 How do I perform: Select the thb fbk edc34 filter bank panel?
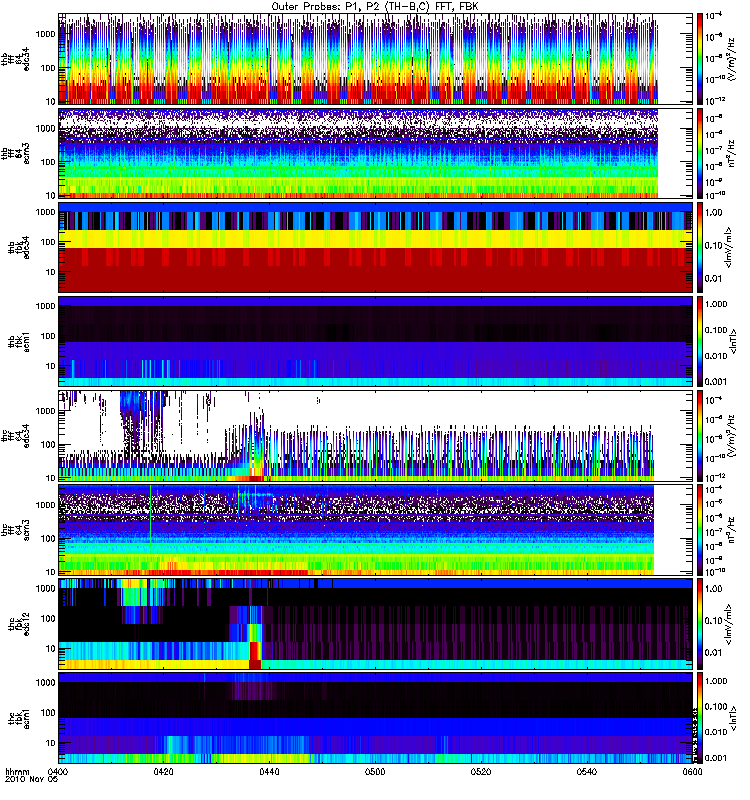375,247
